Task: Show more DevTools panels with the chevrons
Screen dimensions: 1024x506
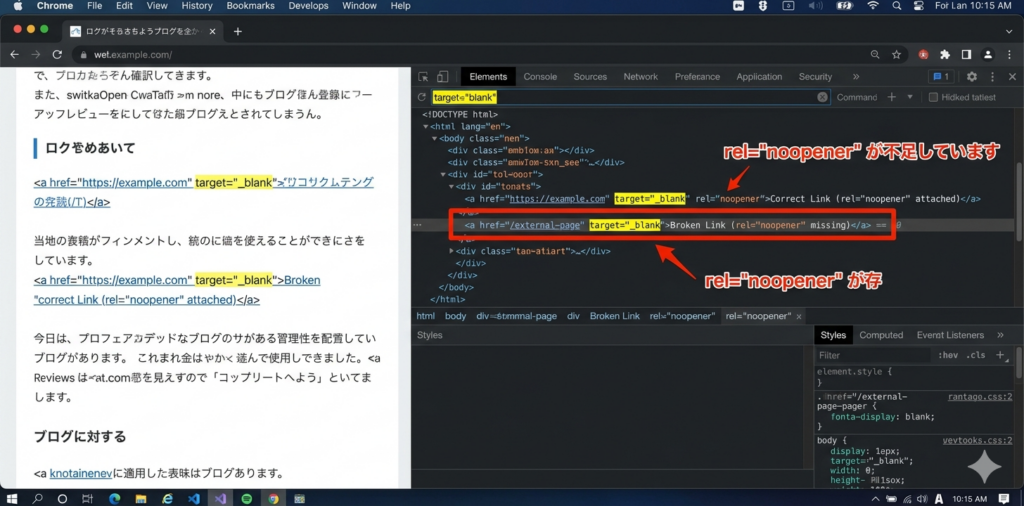Action: (x=856, y=76)
